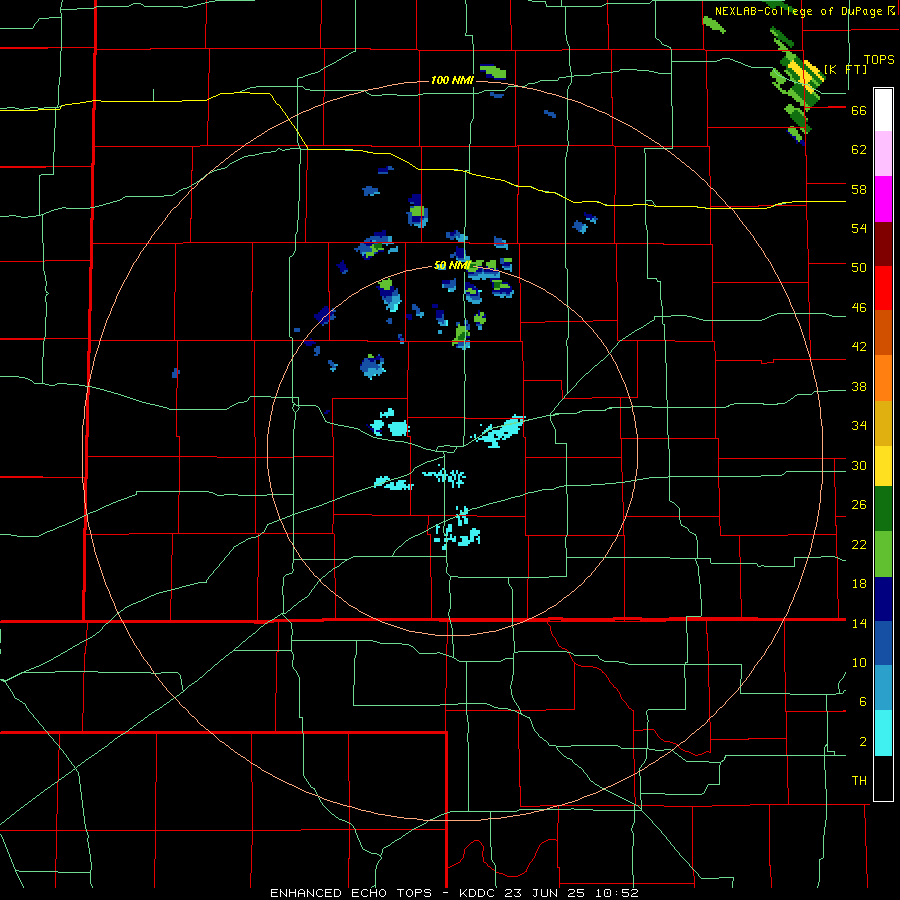Click the legend value 30

tap(859, 465)
